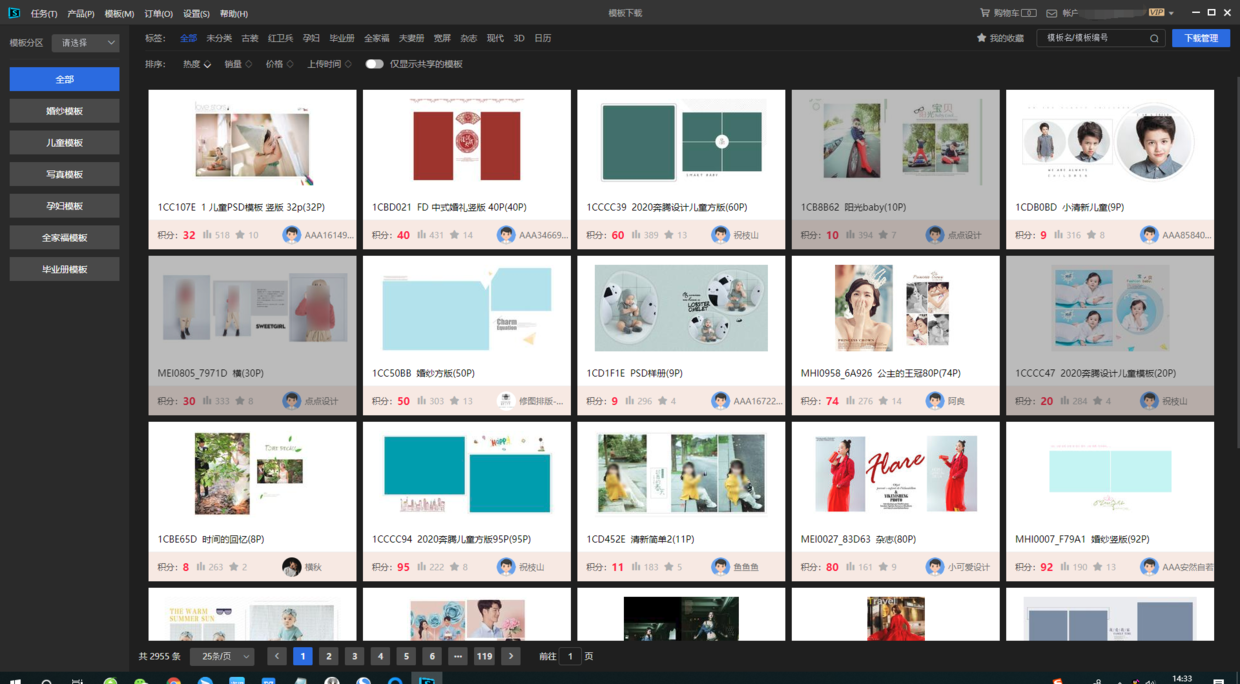1240x684 pixels.
Task: Go to page 3
Action: pos(354,656)
